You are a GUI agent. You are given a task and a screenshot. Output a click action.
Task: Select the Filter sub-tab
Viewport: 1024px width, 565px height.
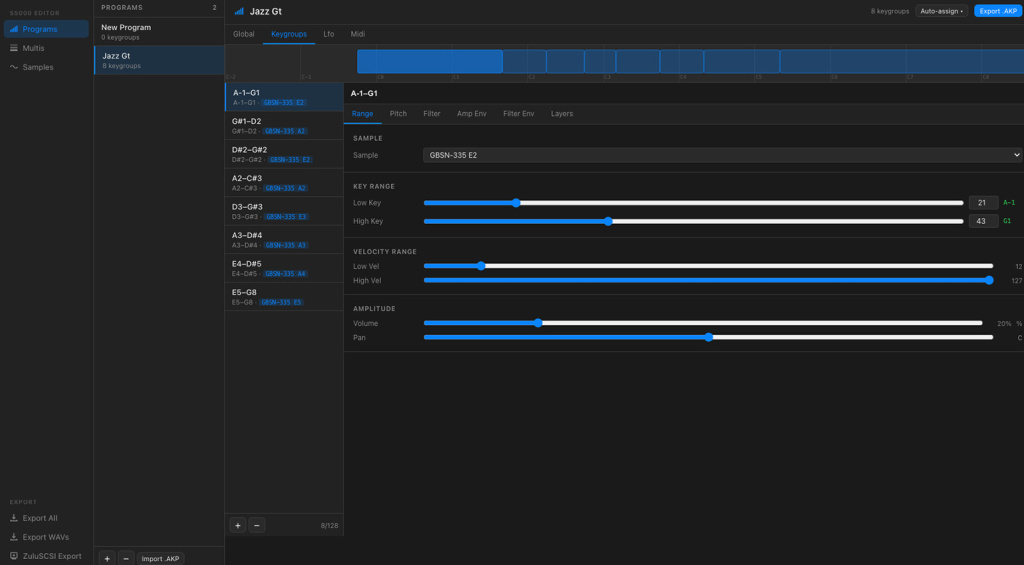pyautogui.click(x=432, y=114)
